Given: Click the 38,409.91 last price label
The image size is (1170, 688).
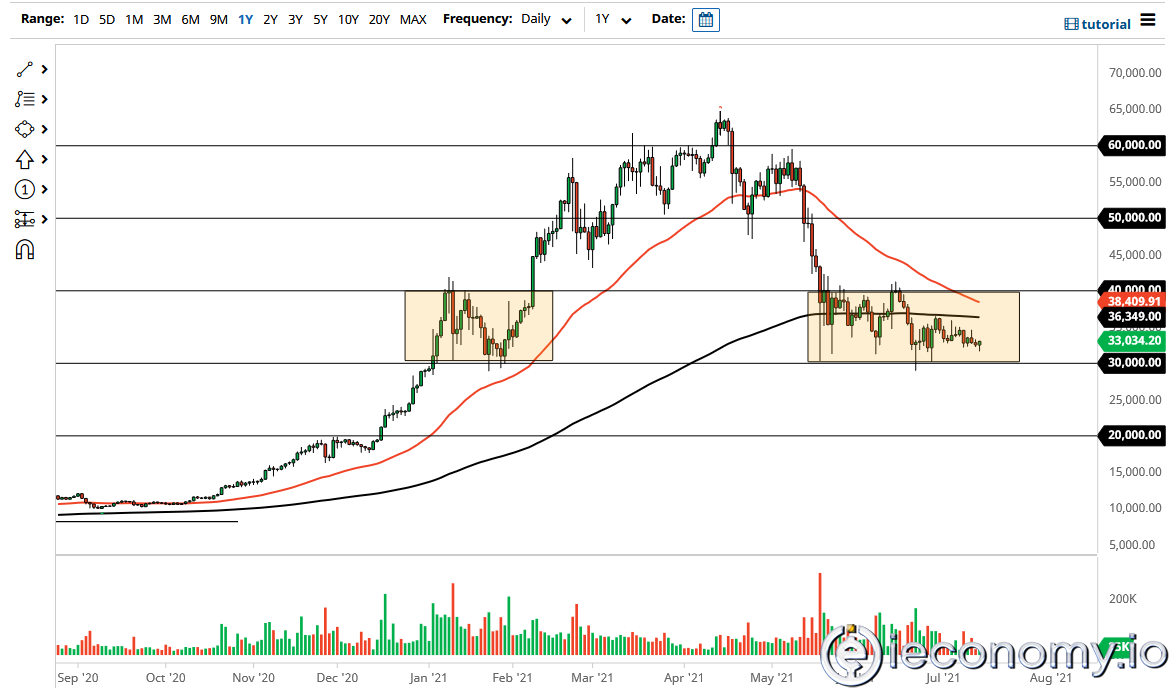Looking at the screenshot, I should click(x=1131, y=300).
